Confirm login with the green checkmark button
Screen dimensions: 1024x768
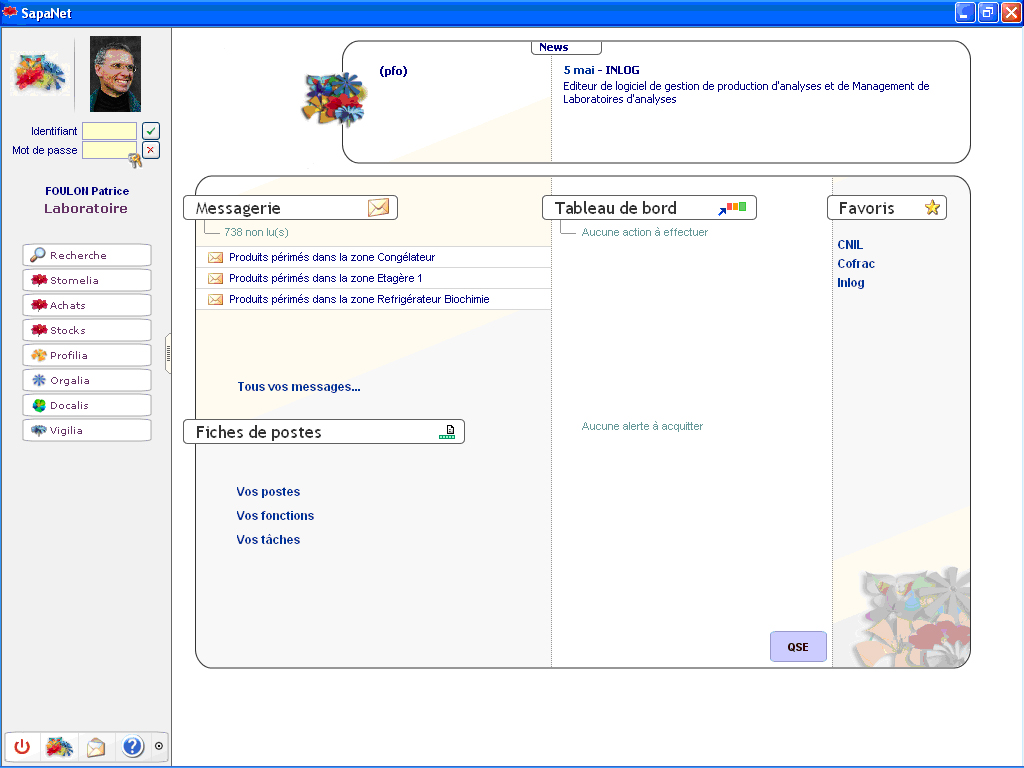coord(151,131)
